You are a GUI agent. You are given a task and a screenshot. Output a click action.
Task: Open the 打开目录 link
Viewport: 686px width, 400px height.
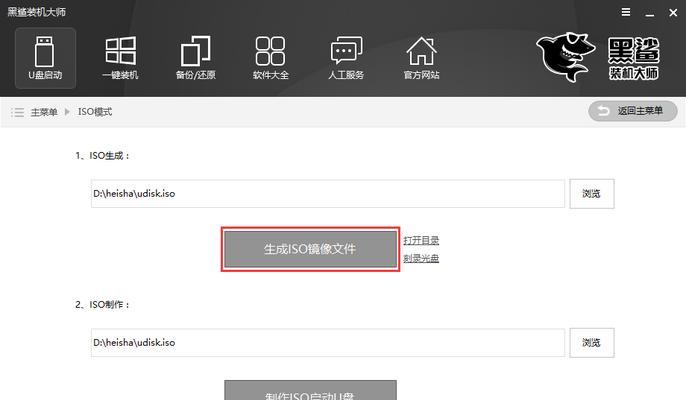click(421, 240)
